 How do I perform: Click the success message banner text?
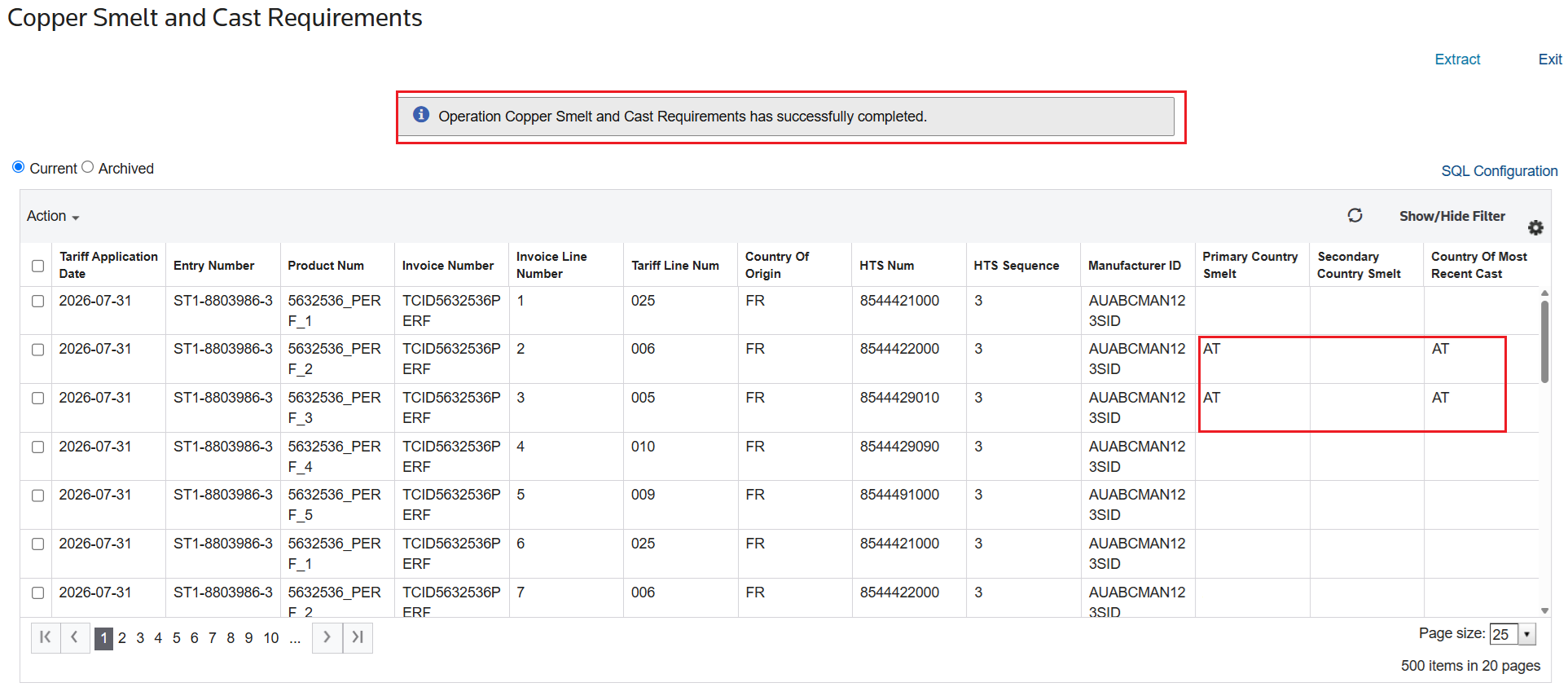coord(682,117)
